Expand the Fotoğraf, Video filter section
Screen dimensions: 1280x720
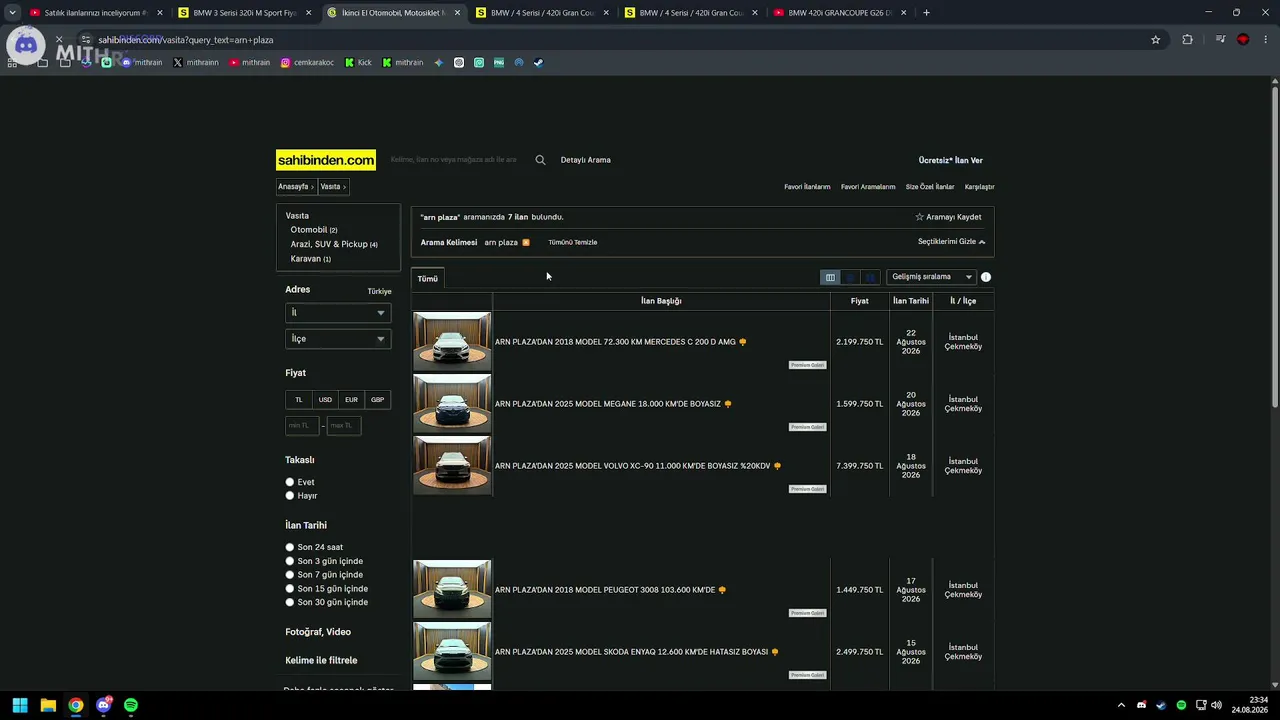click(x=318, y=632)
